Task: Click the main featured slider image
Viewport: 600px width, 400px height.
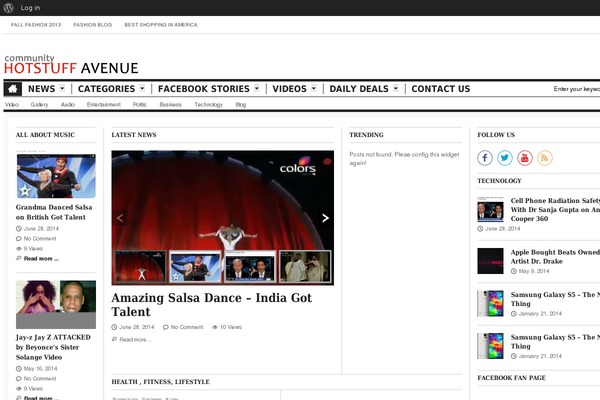Action: [223, 199]
